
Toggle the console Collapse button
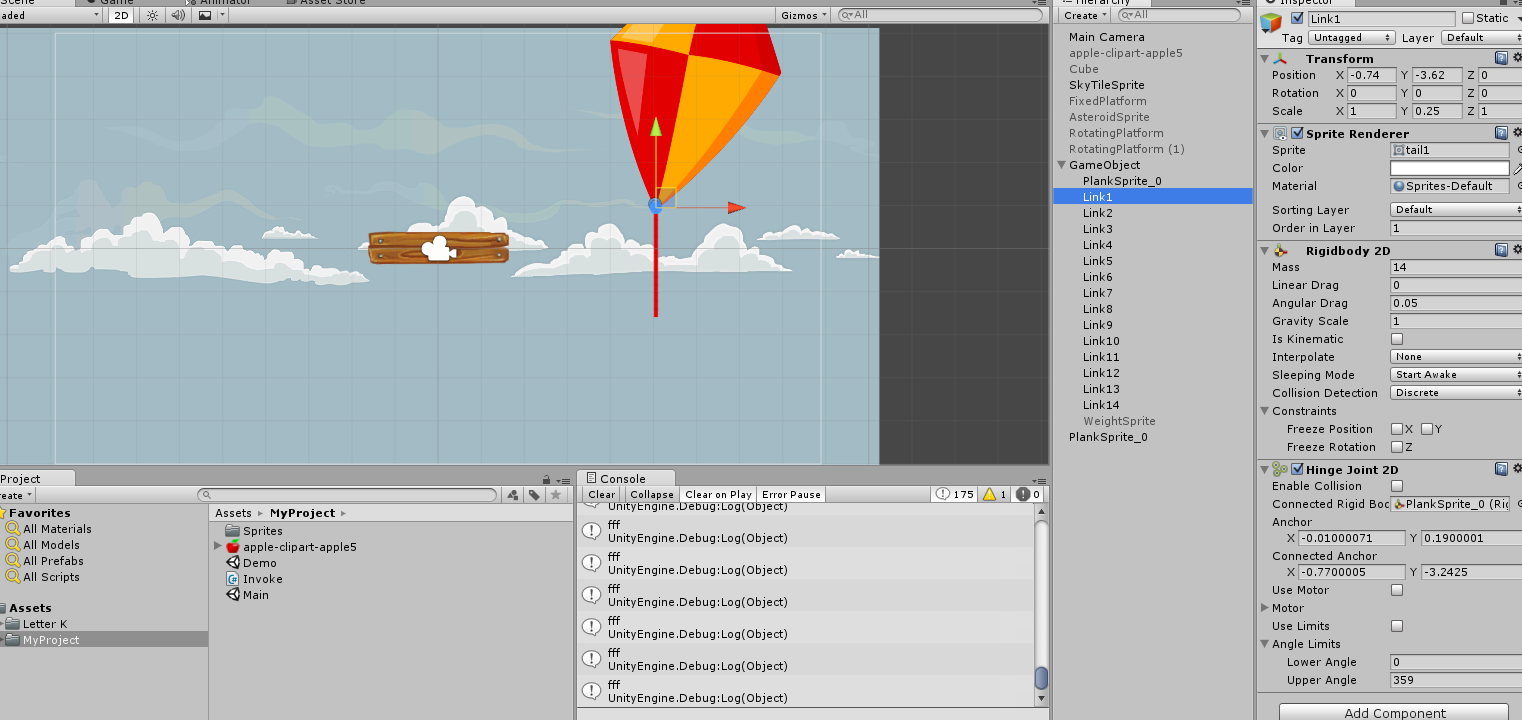tap(652, 495)
